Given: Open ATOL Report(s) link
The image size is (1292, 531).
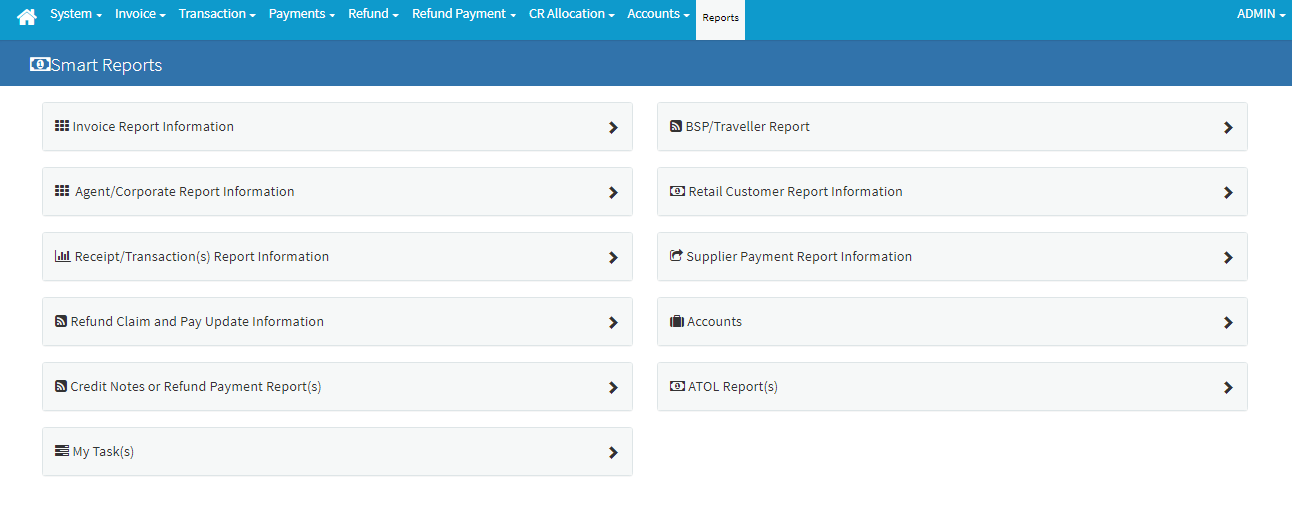Looking at the screenshot, I should pyautogui.click(x=733, y=387).
